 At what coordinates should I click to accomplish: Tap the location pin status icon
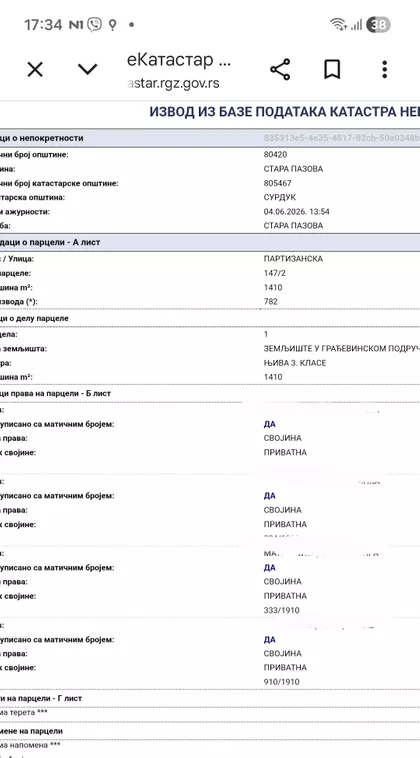[x=112, y=25]
